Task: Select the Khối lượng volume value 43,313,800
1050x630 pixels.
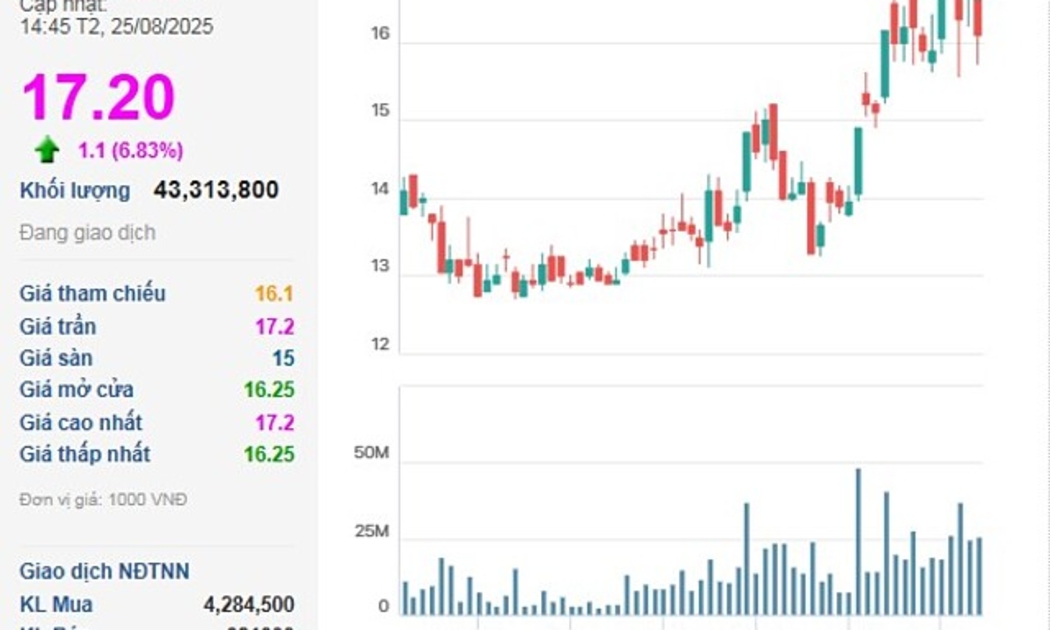Action: [x=216, y=190]
